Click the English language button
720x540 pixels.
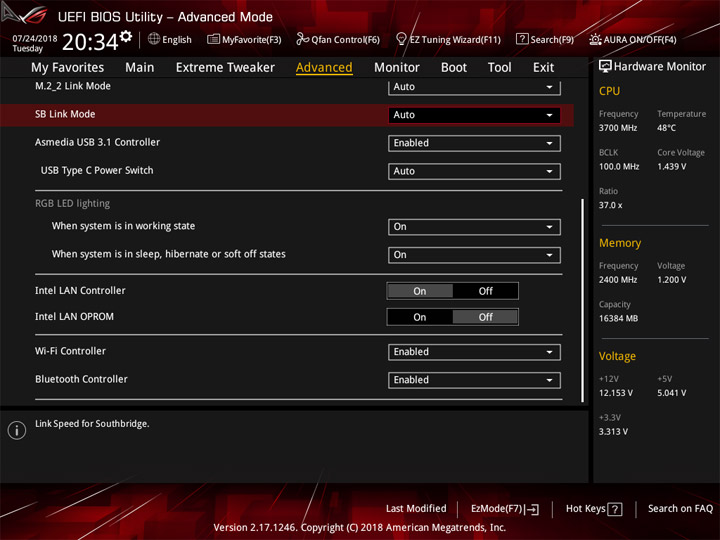pos(170,39)
